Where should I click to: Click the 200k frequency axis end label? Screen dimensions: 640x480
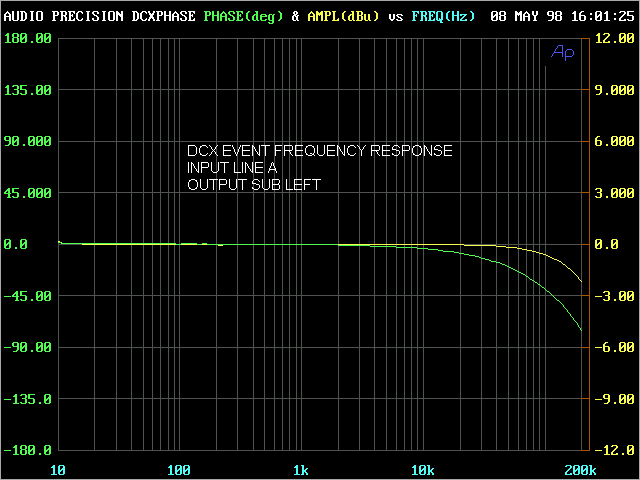point(579,470)
